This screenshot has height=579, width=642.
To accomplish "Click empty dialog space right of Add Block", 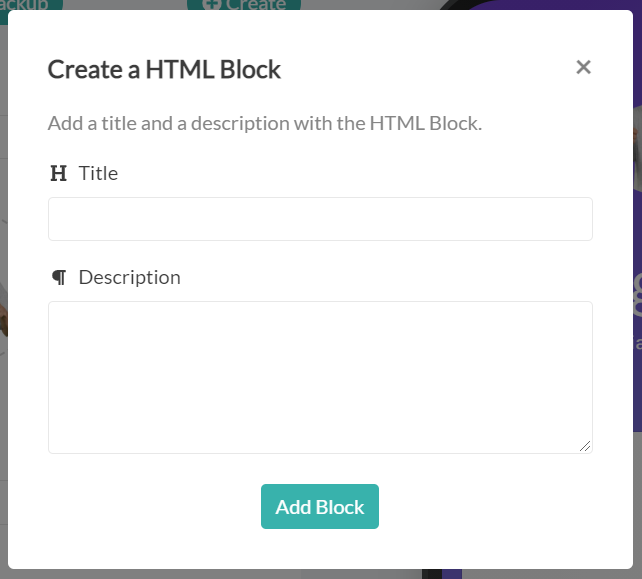I will point(490,507).
